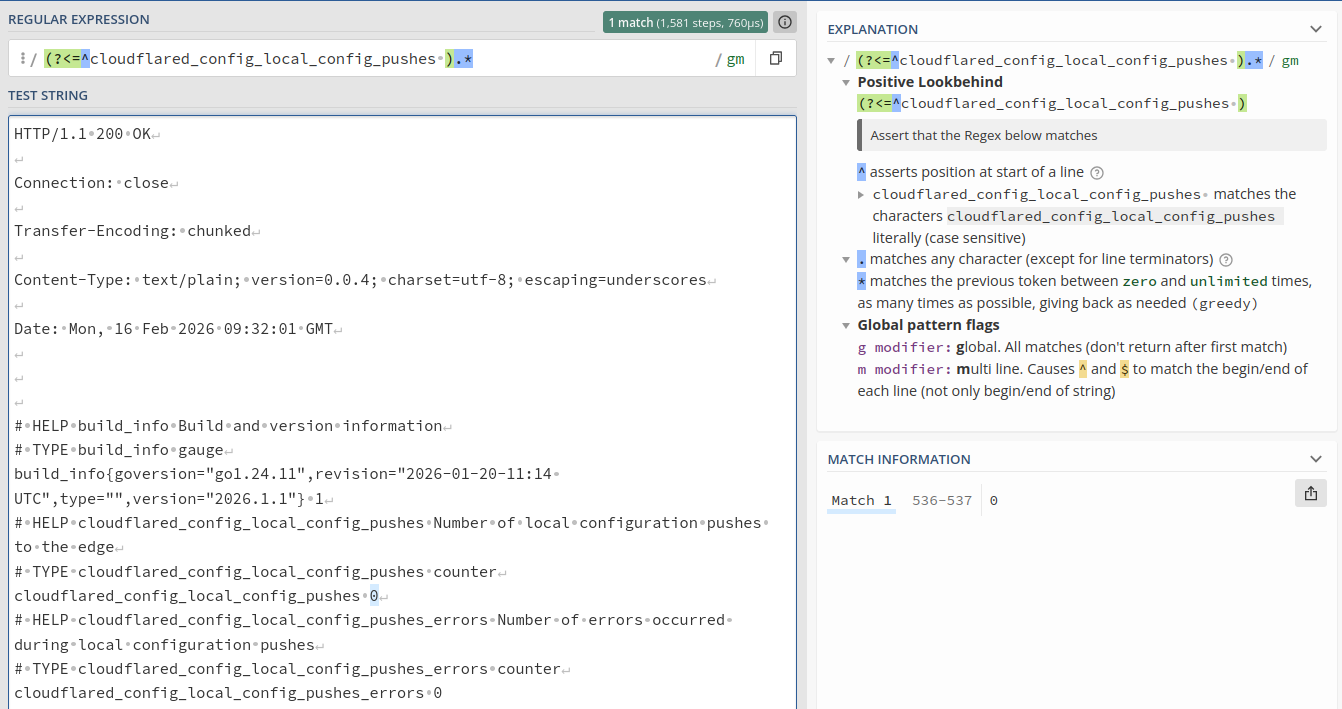Copy the regex to clipboard
This screenshot has height=709, width=1342.
pyautogui.click(x=775, y=59)
